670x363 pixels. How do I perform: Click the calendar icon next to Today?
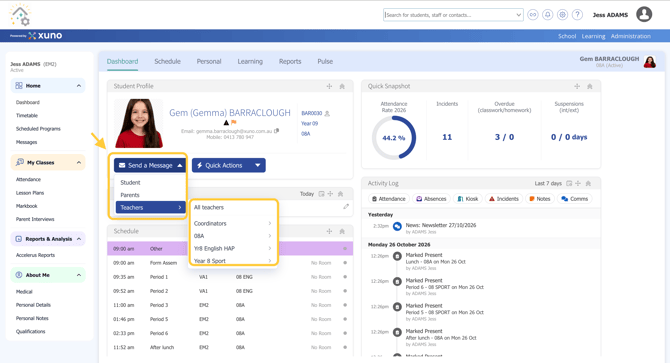[321, 194]
